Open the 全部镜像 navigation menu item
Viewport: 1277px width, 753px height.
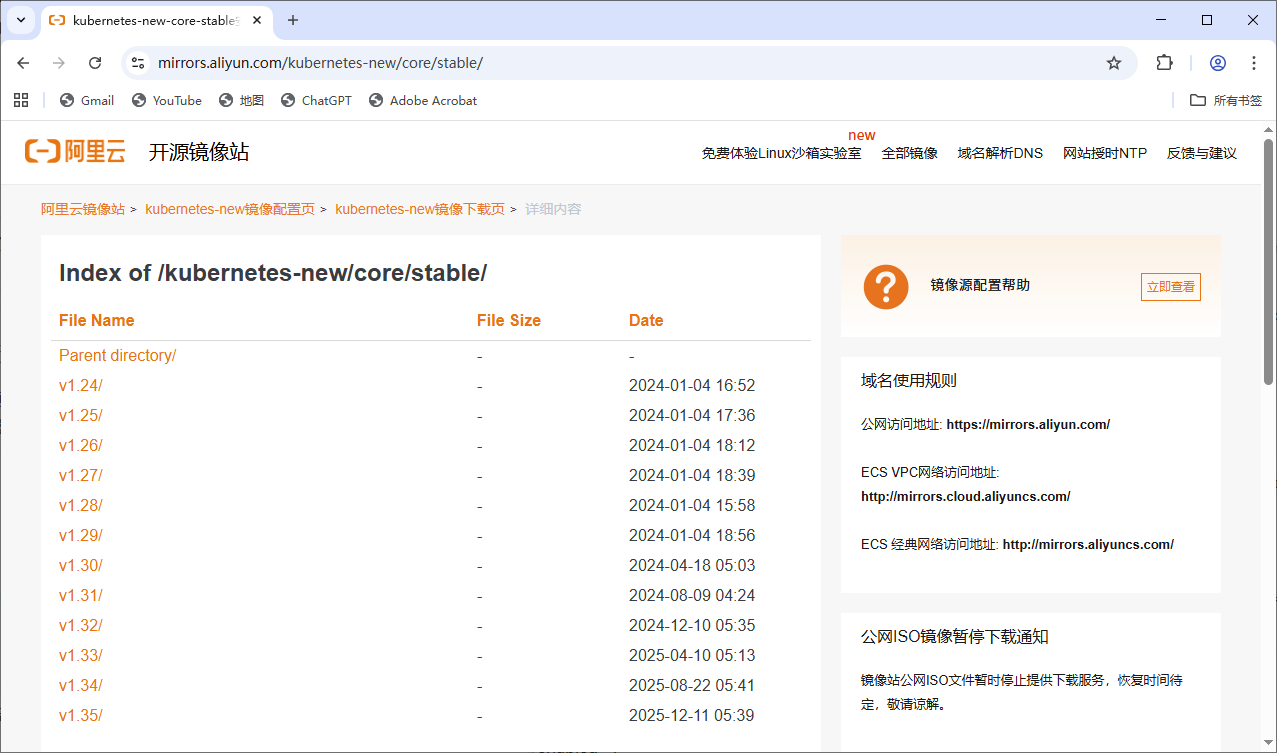pyautogui.click(x=909, y=153)
